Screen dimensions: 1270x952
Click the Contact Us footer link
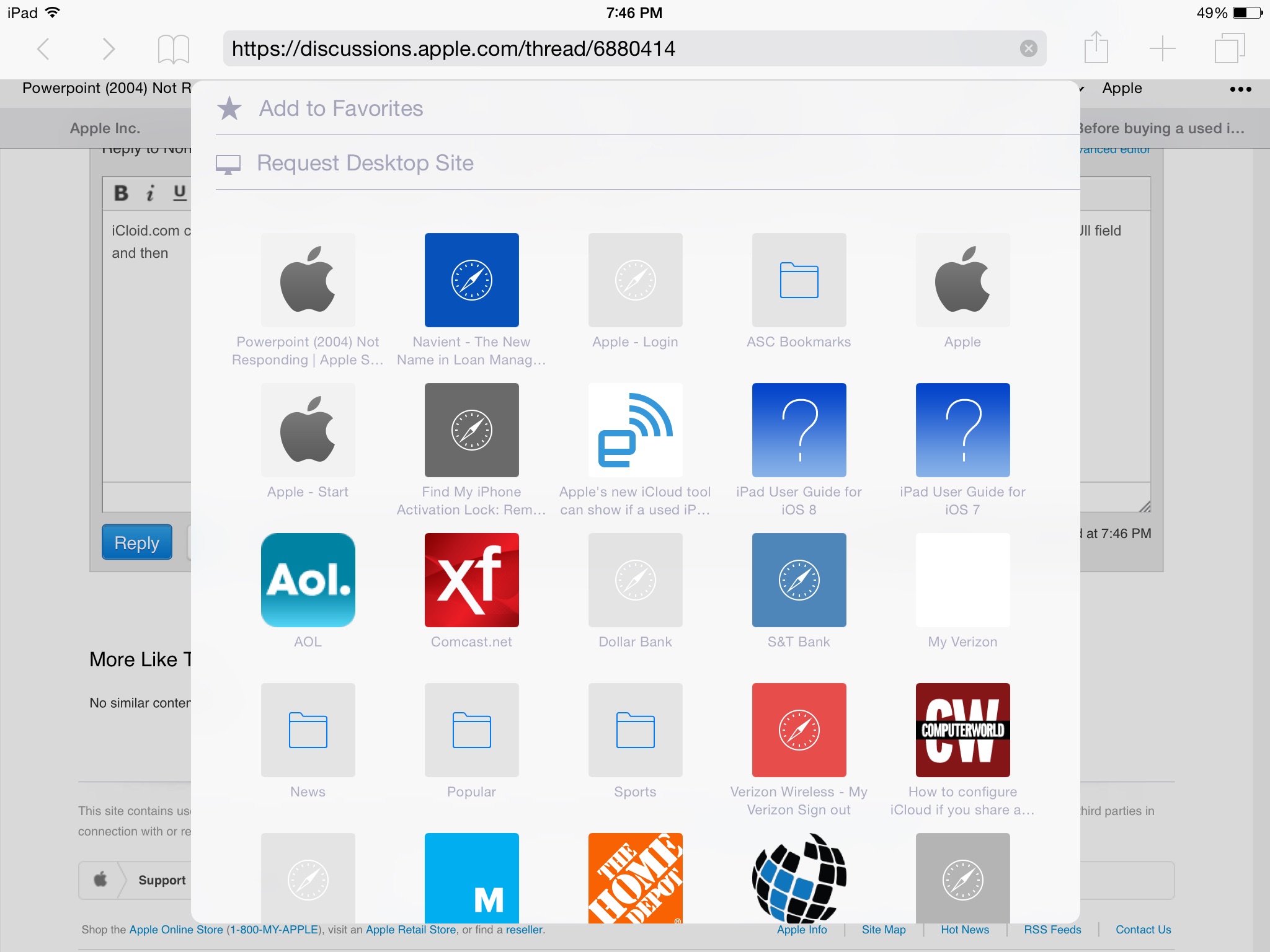pos(1143,929)
